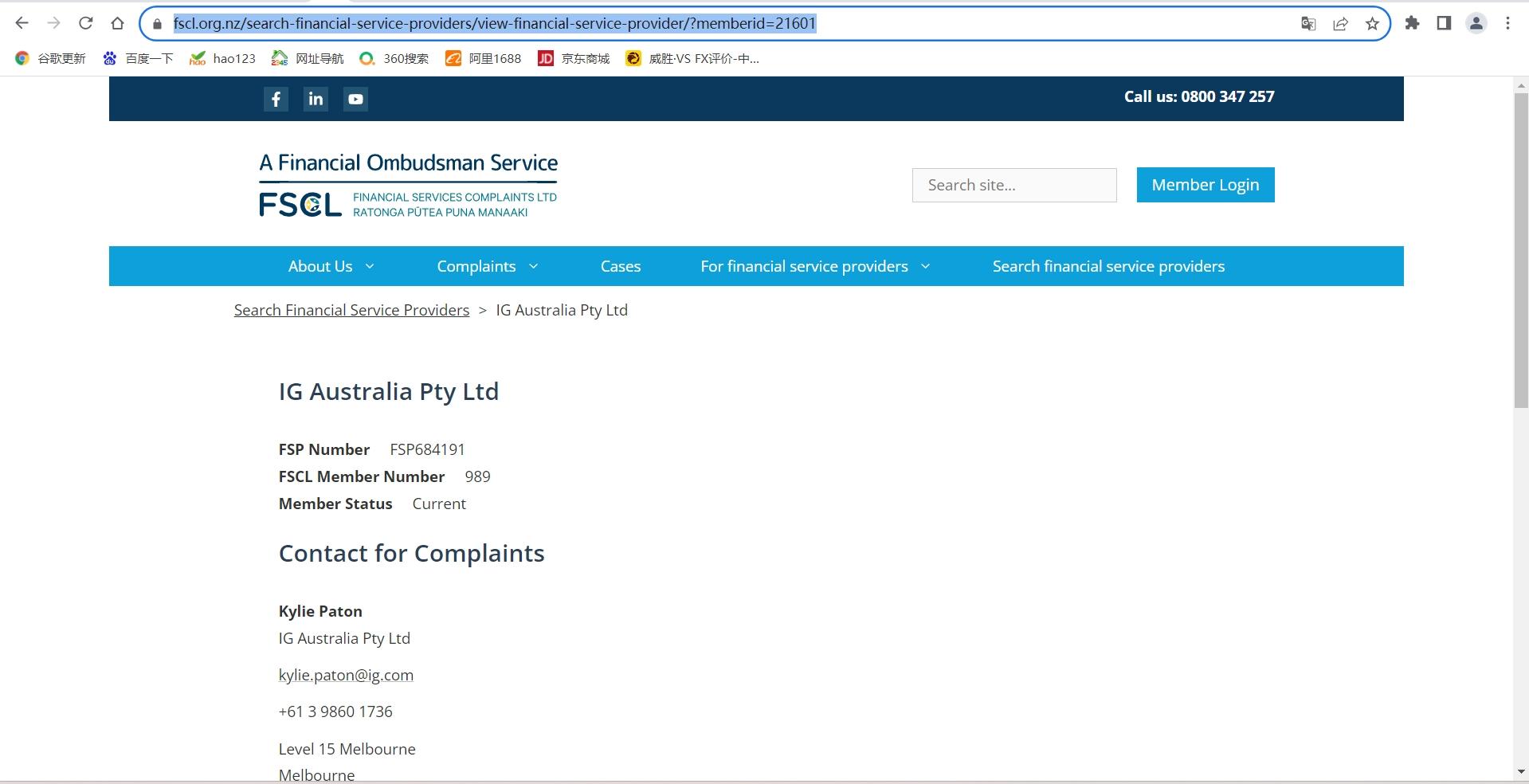Open the 百度一下 bookmark

coord(138,58)
